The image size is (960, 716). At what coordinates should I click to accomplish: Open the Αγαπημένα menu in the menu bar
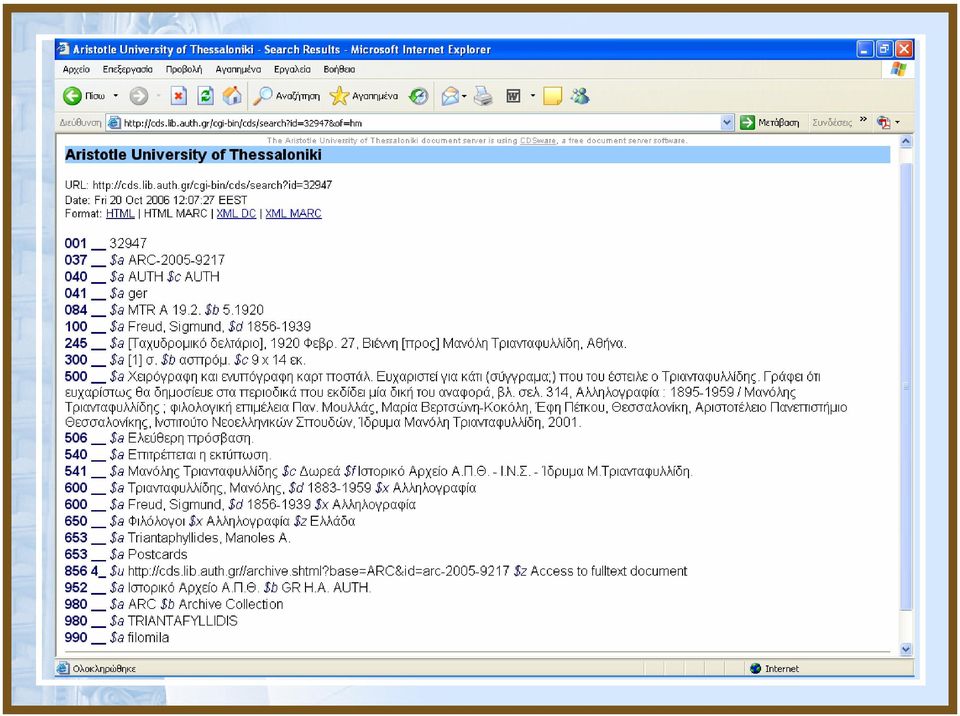(x=238, y=69)
